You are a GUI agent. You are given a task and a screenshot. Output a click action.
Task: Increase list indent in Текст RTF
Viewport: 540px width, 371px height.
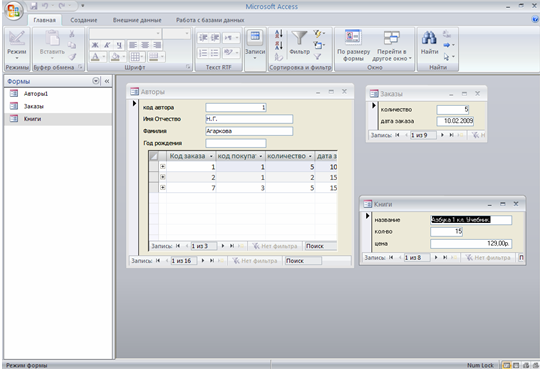(215, 38)
